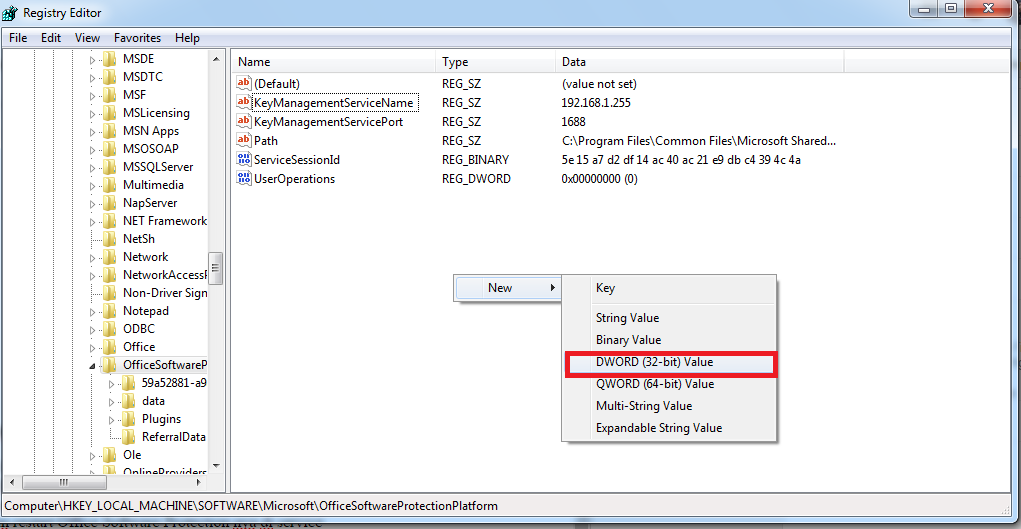
Task: Select Key in New submenu
Action: click(x=670, y=288)
